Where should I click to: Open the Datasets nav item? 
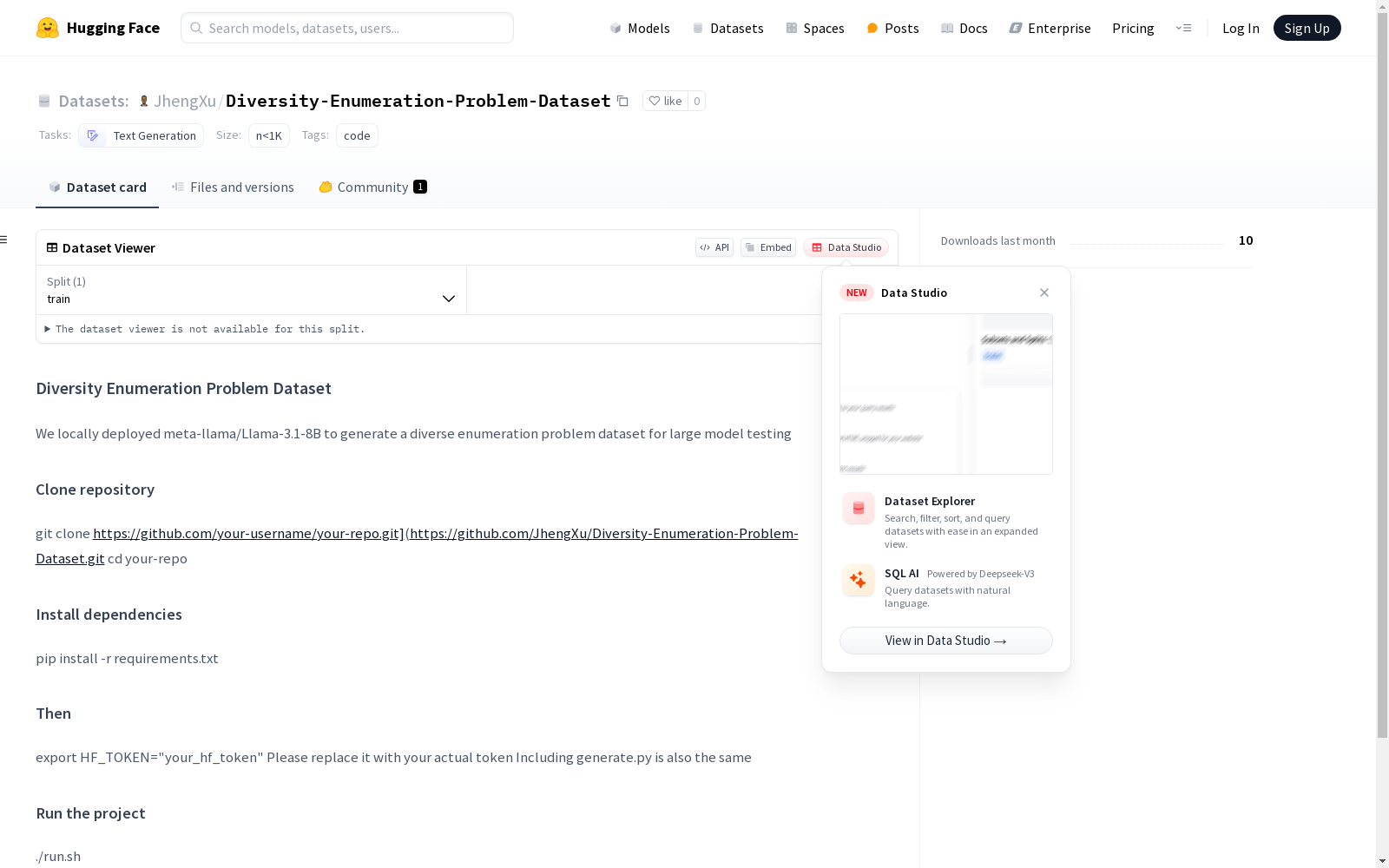click(x=727, y=28)
